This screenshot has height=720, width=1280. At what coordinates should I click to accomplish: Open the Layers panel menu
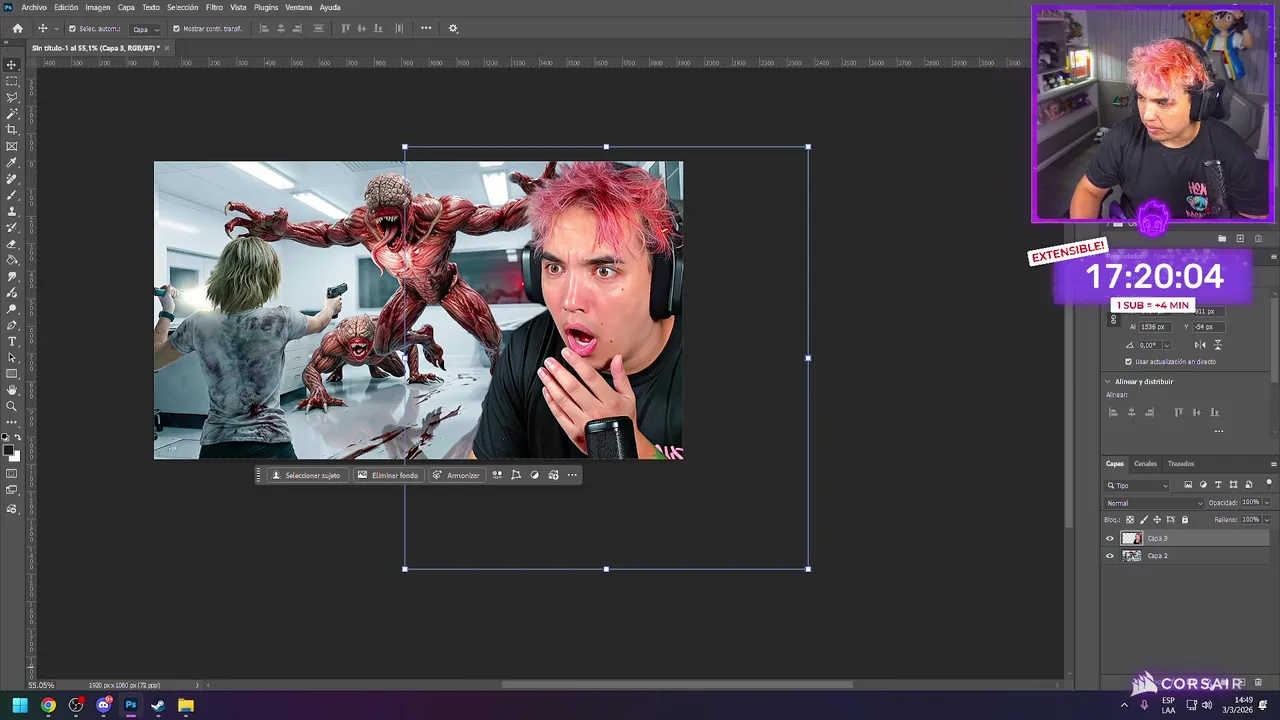pyautogui.click(x=1273, y=464)
